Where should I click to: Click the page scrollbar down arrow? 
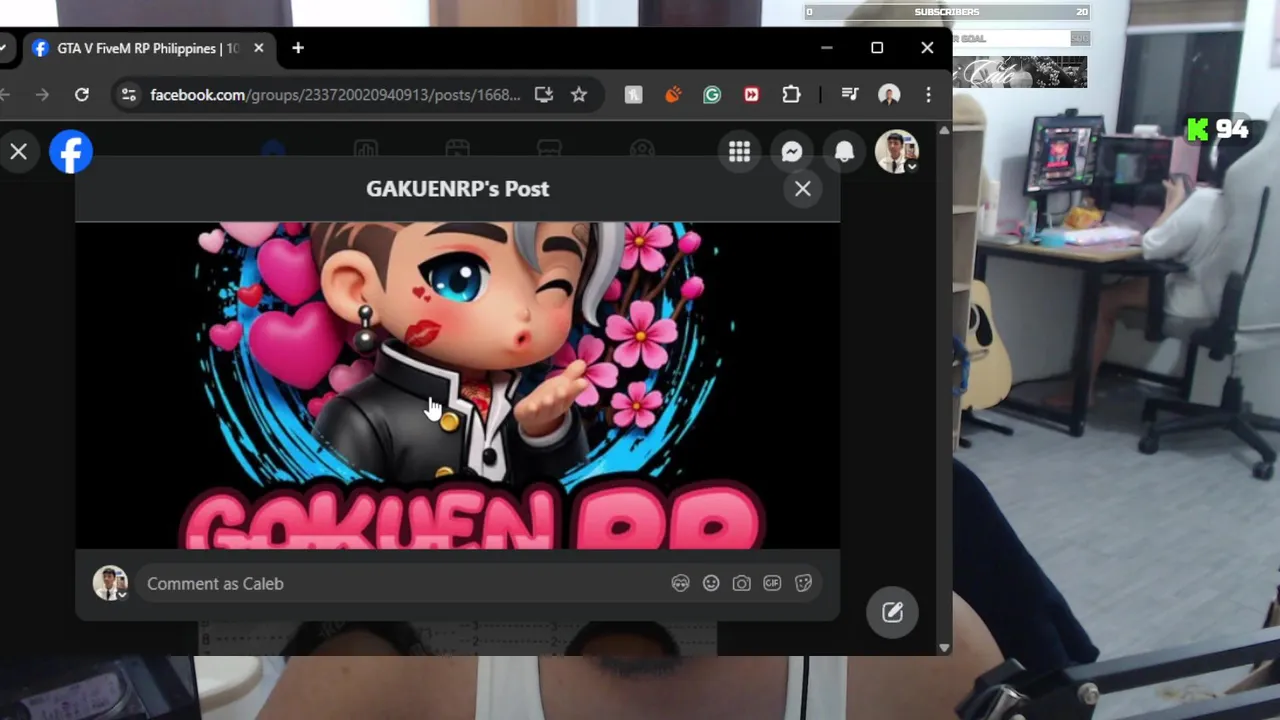(944, 648)
